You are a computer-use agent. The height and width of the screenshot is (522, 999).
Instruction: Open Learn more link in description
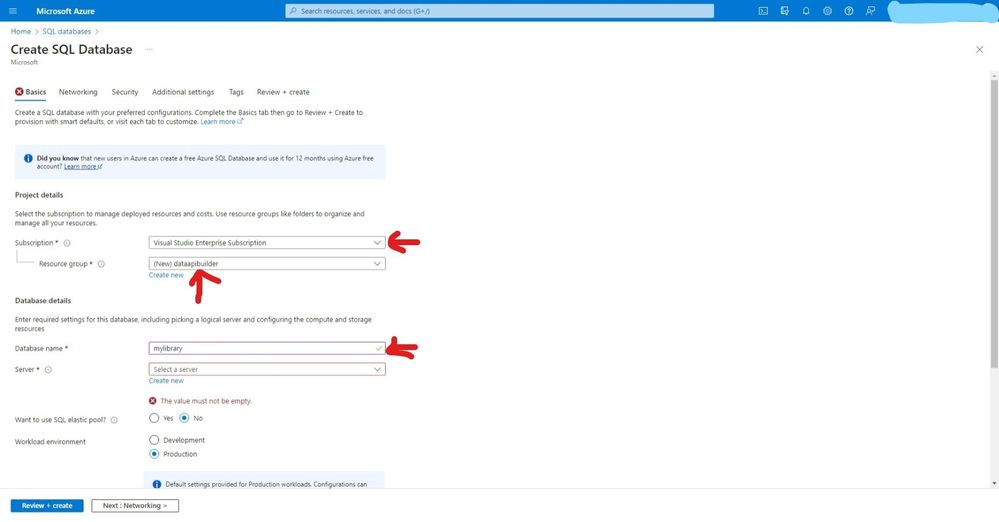click(221, 122)
